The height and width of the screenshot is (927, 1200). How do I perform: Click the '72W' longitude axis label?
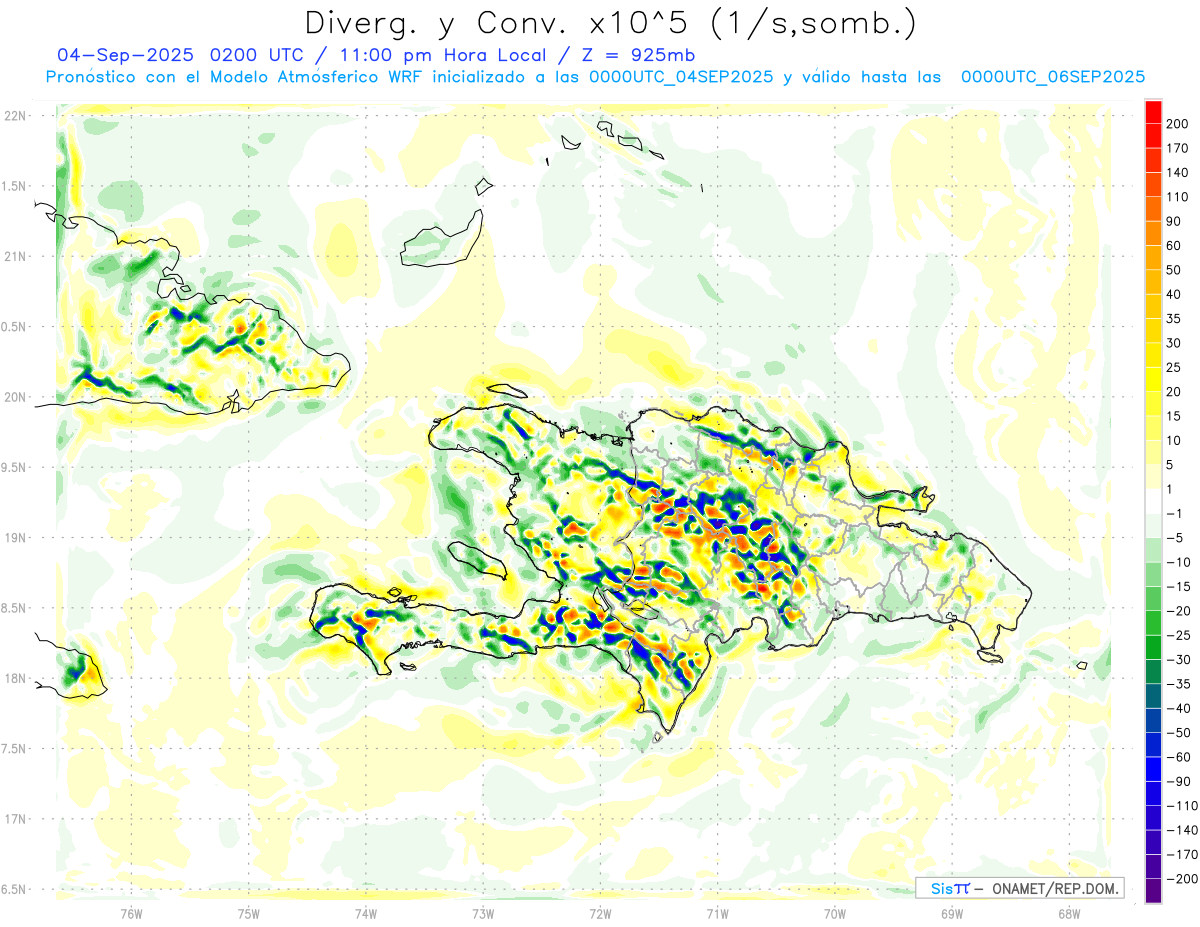pos(600,913)
